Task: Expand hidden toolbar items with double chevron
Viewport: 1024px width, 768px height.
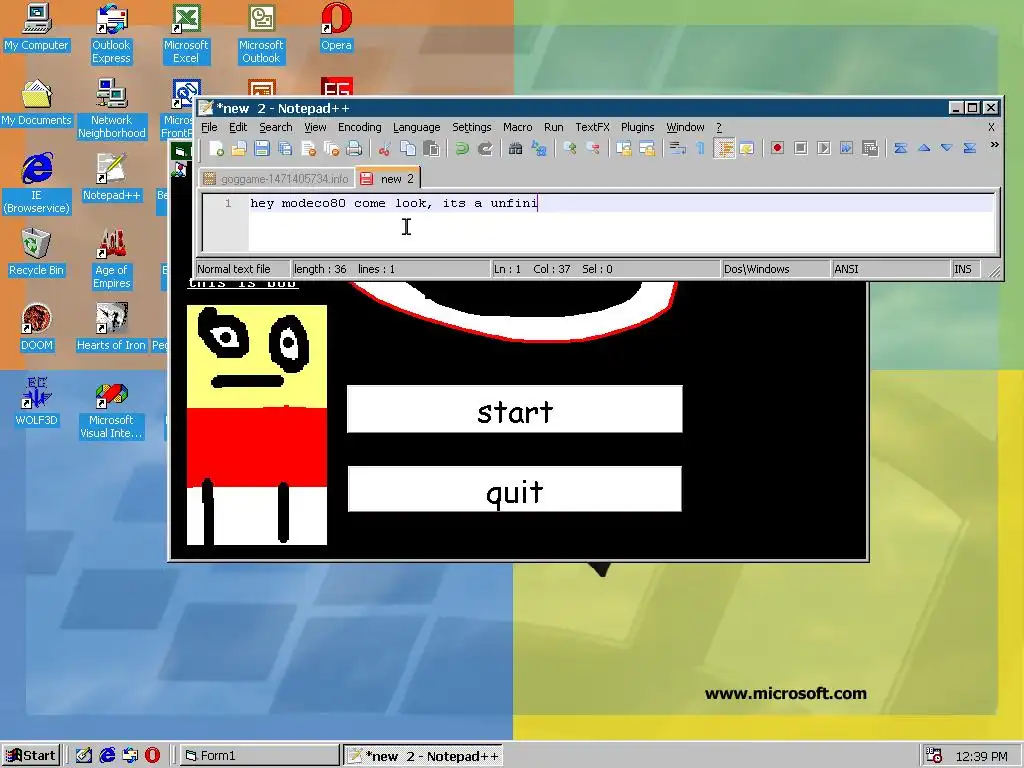Action: click(x=994, y=144)
